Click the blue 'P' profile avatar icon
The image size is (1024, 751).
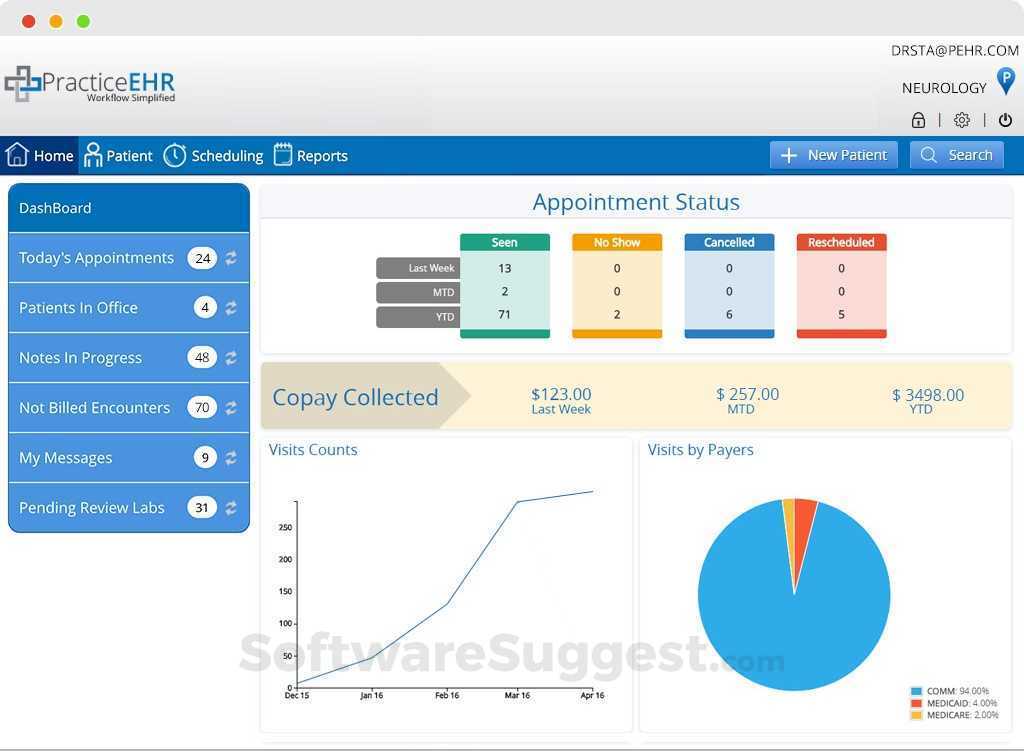[x=1005, y=82]
